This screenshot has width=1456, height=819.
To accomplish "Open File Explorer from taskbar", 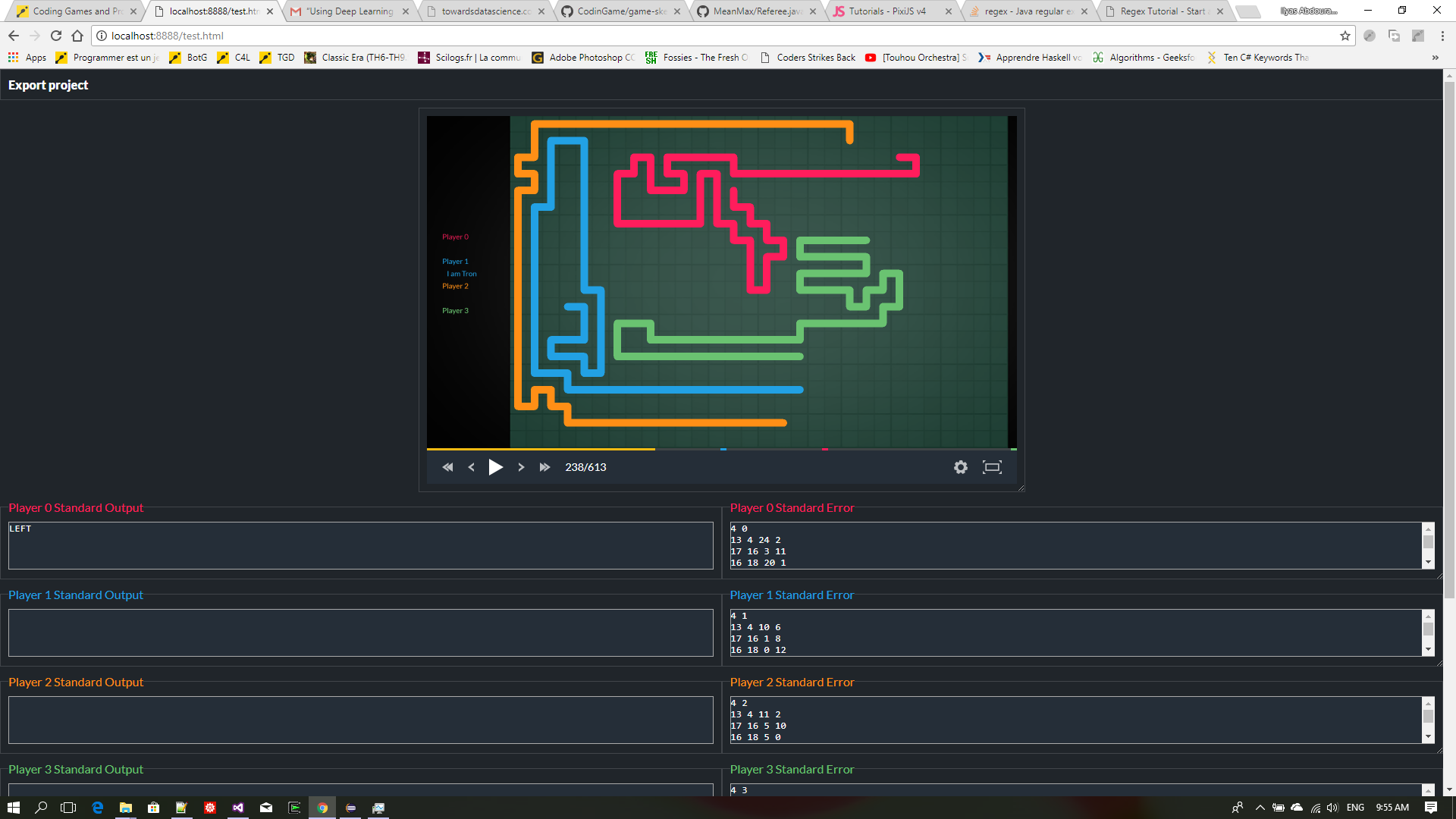I will tap(125, 808).
